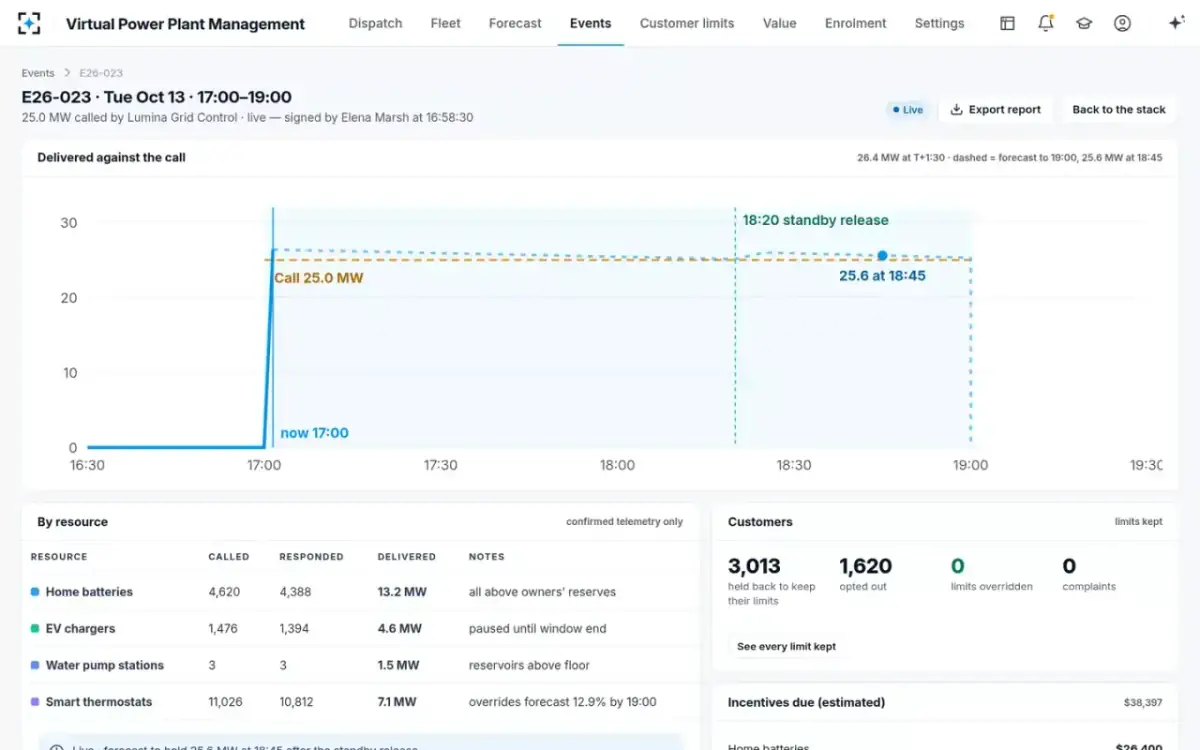
Task: Click the RESOURCE column header
Action: tap(59, 557)
